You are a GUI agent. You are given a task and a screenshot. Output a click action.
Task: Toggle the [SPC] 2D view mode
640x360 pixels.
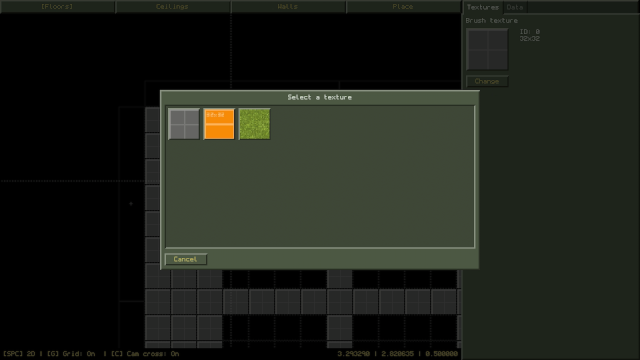coord(19,353)
